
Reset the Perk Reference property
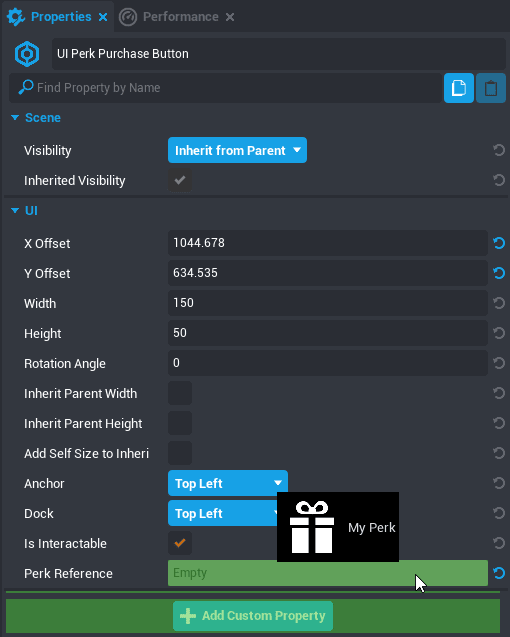tap(499, 573)
